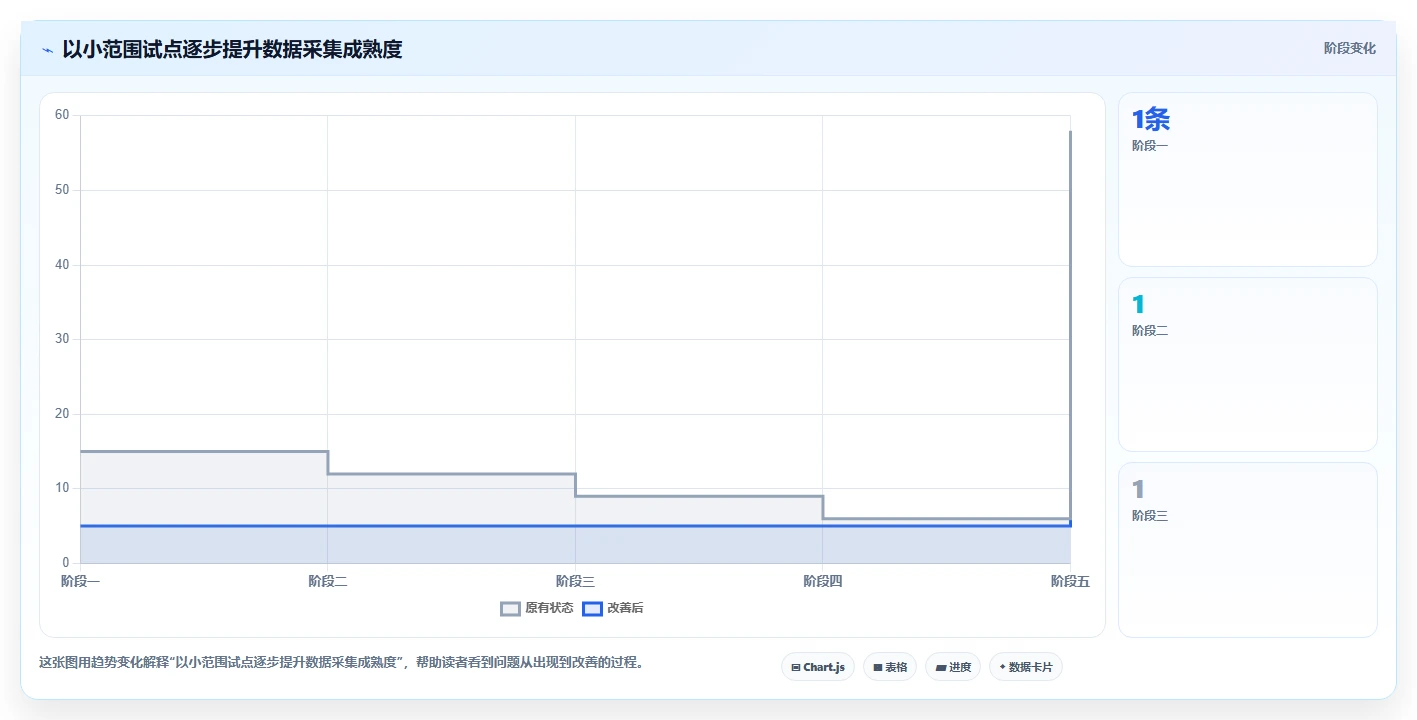This screenshot has width=1417, height=720.
Task: Open the 阶段三 data card
Action: click(1248, 550)
